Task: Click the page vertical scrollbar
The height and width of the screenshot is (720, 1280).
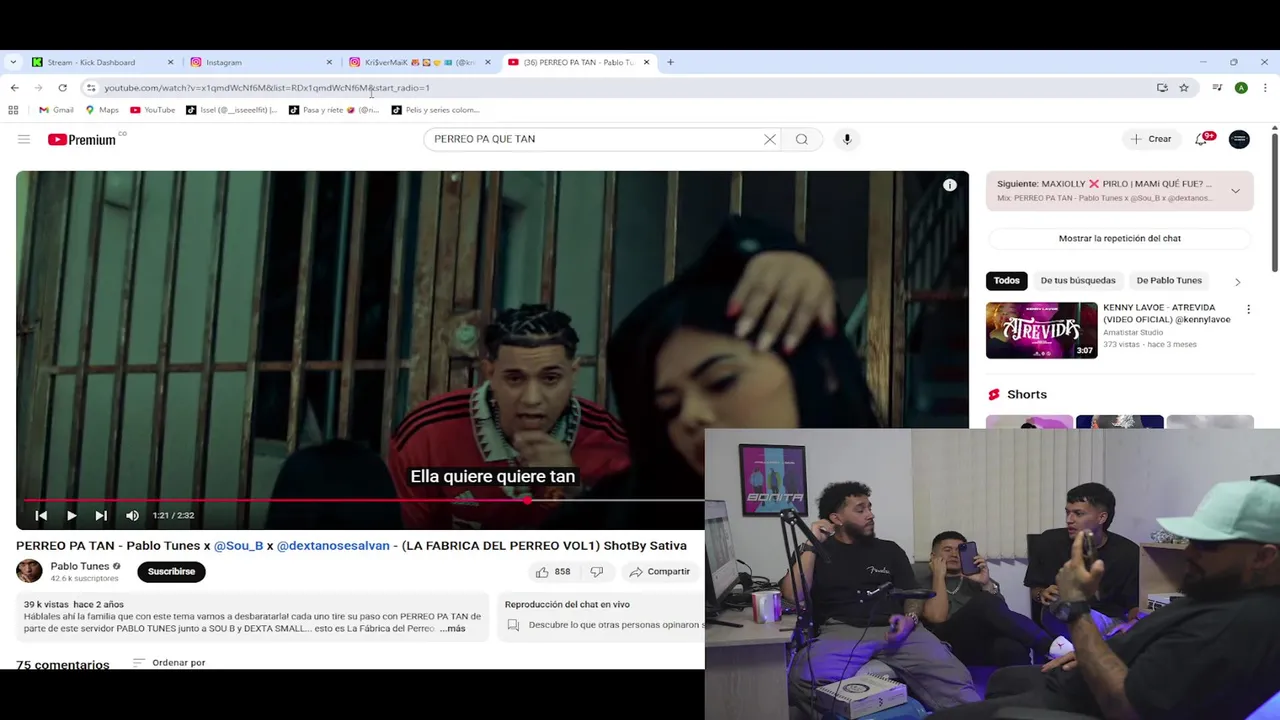Action: 1274,200
